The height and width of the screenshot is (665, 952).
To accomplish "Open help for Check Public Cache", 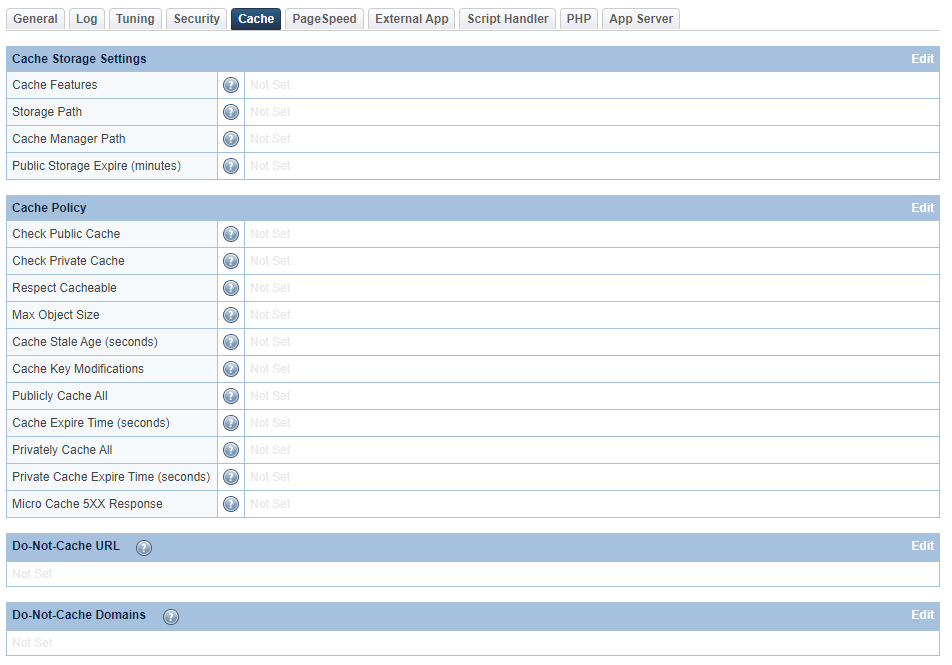I will point(231,233).
